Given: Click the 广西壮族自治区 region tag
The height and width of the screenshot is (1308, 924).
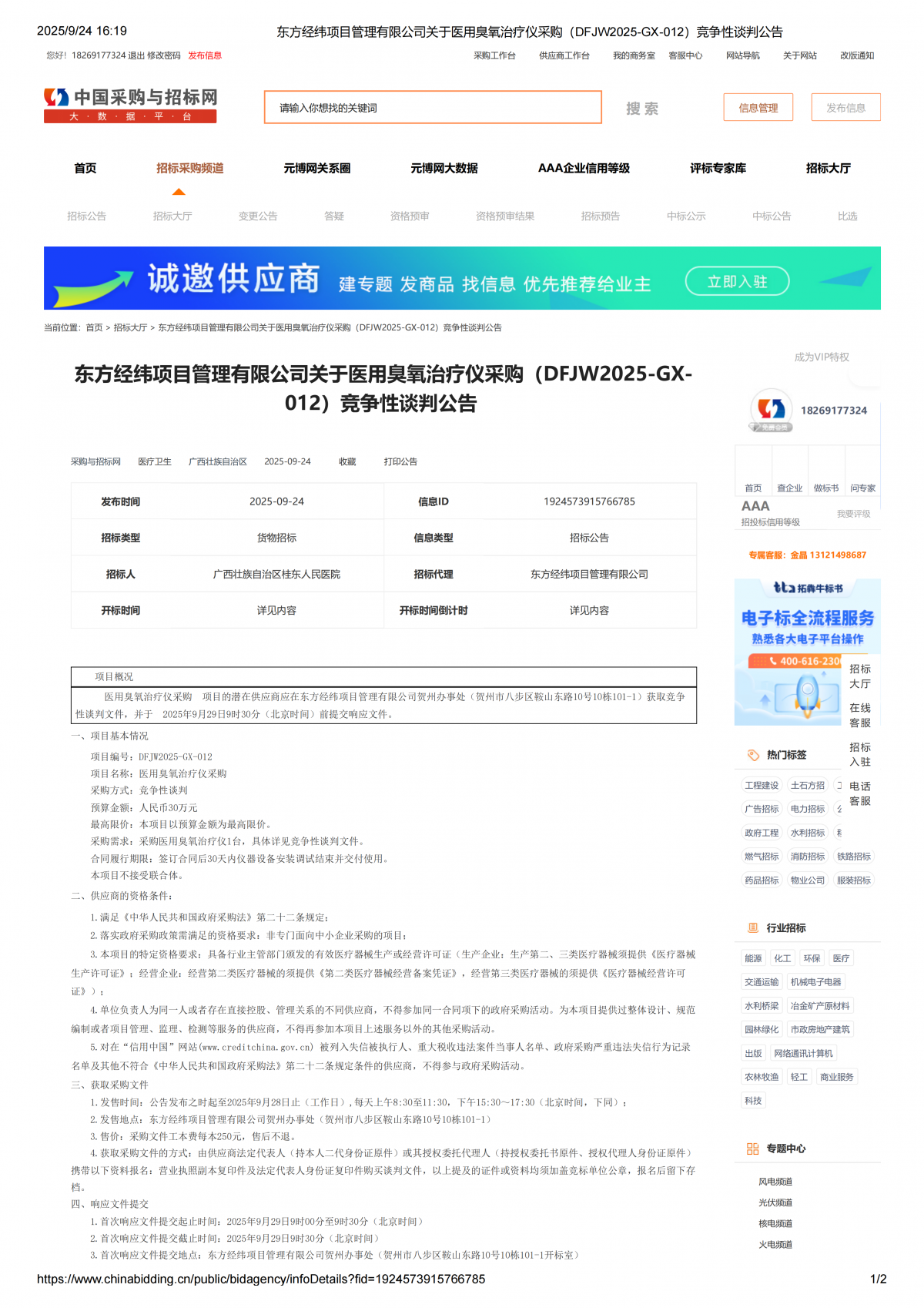Looking at the screenshot, I should point(218,461).
